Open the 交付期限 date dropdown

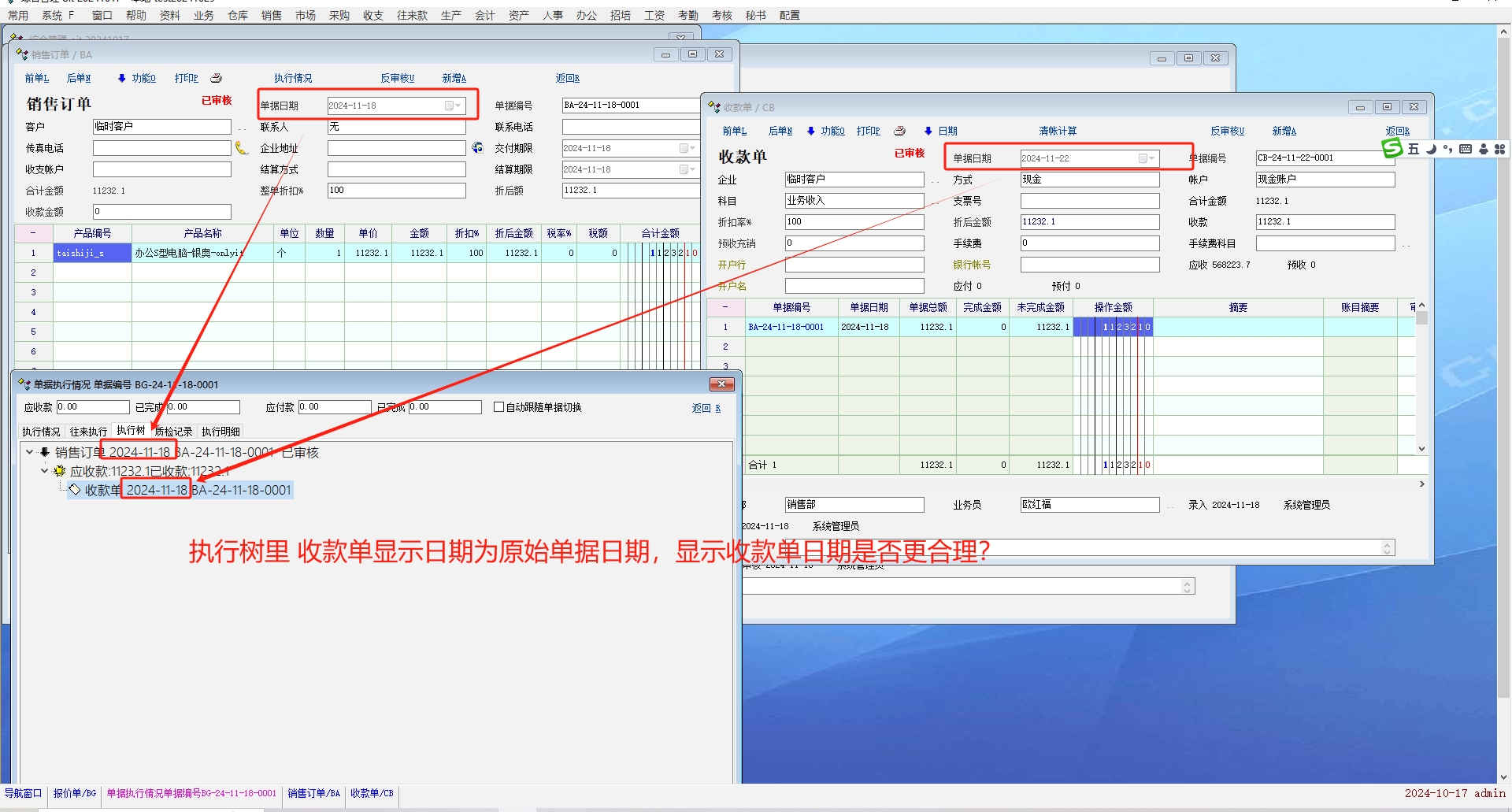pos(692,148)
